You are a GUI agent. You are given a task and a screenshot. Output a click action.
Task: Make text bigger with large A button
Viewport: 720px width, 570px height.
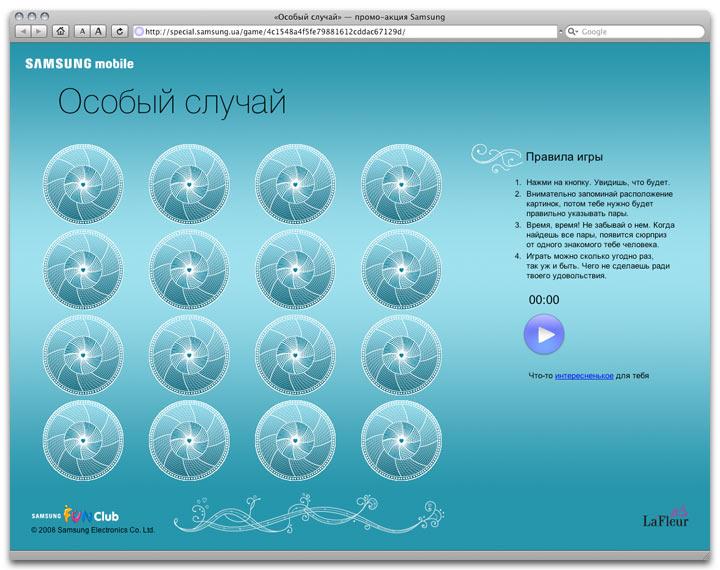tap(99, 31)
